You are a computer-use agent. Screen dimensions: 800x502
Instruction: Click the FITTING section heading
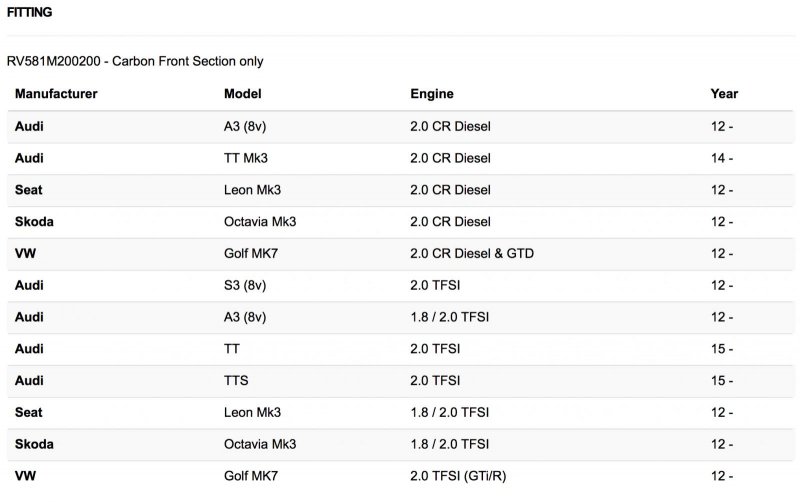[30, 13]
